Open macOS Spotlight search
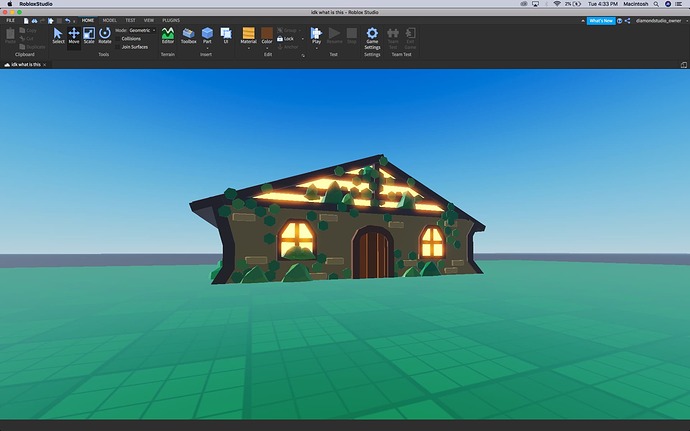This screenshot has width=690, height=431. pos(656,4)
